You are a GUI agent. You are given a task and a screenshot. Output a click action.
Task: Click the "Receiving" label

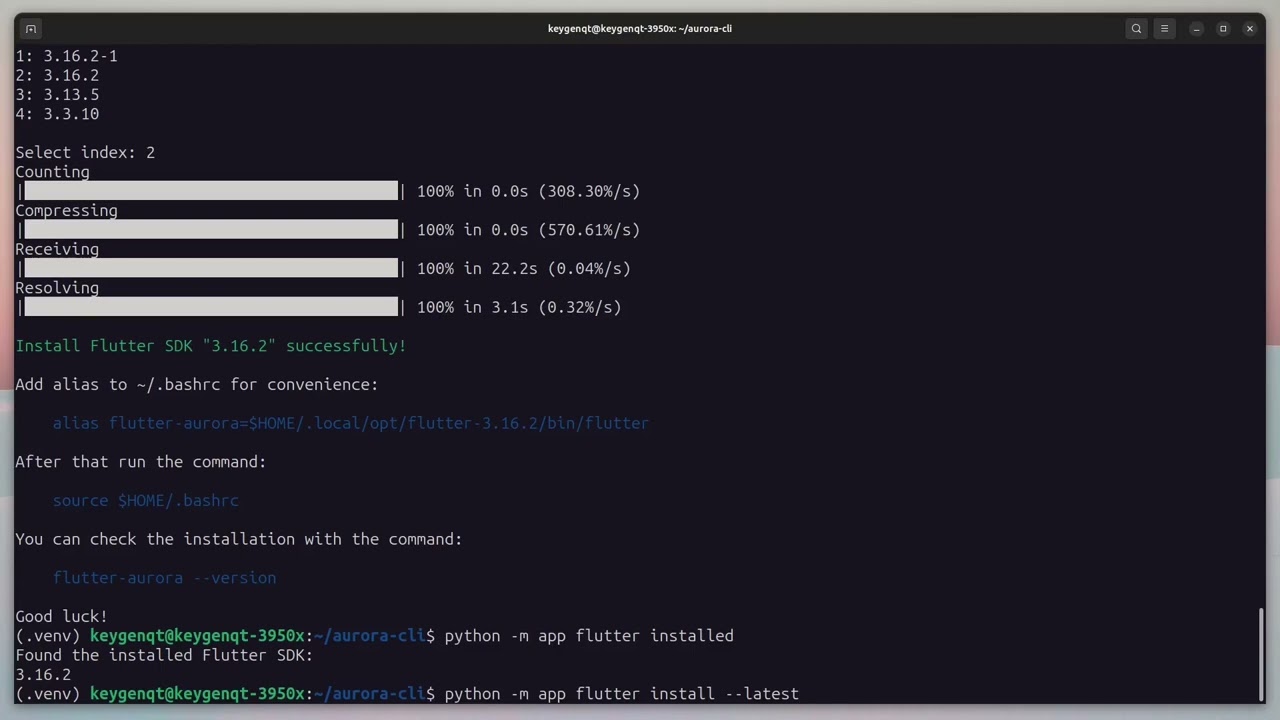coord(57,249)
